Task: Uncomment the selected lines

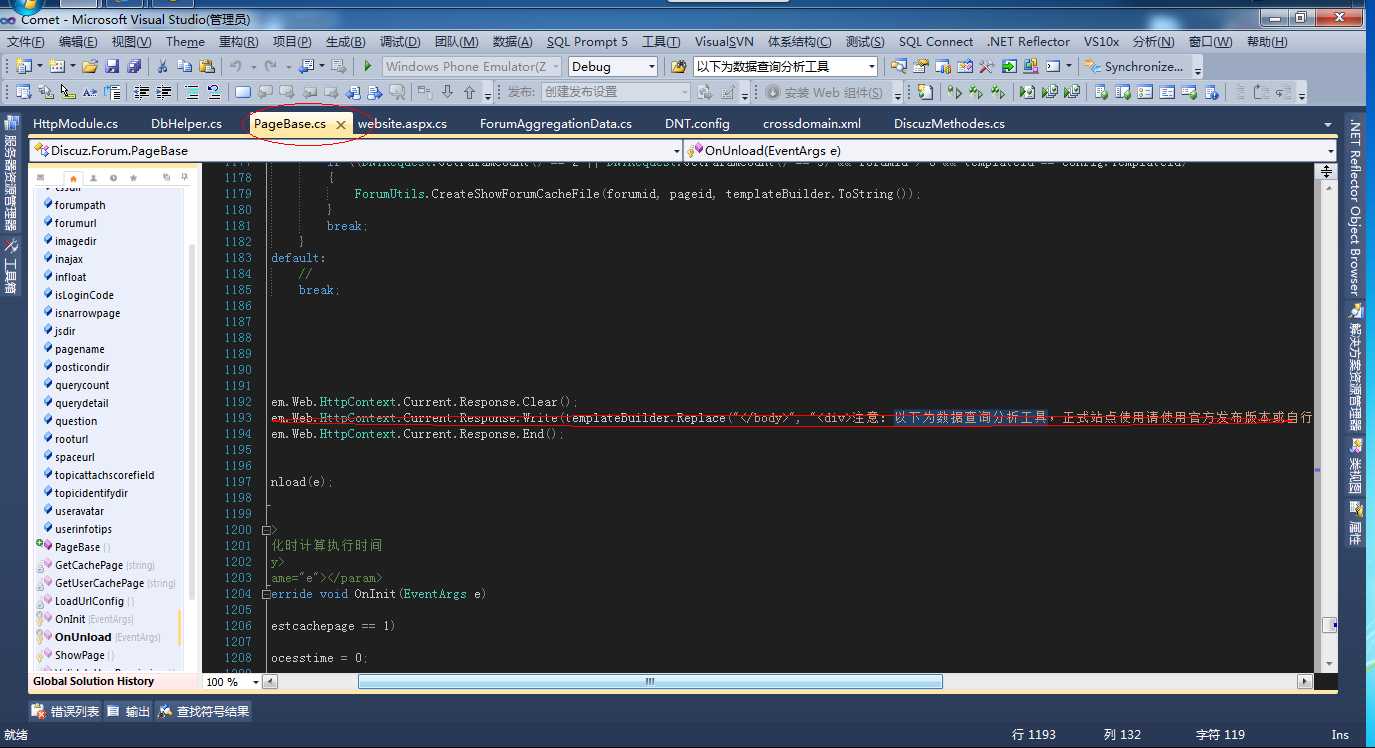Action: (x=213, y=92)
